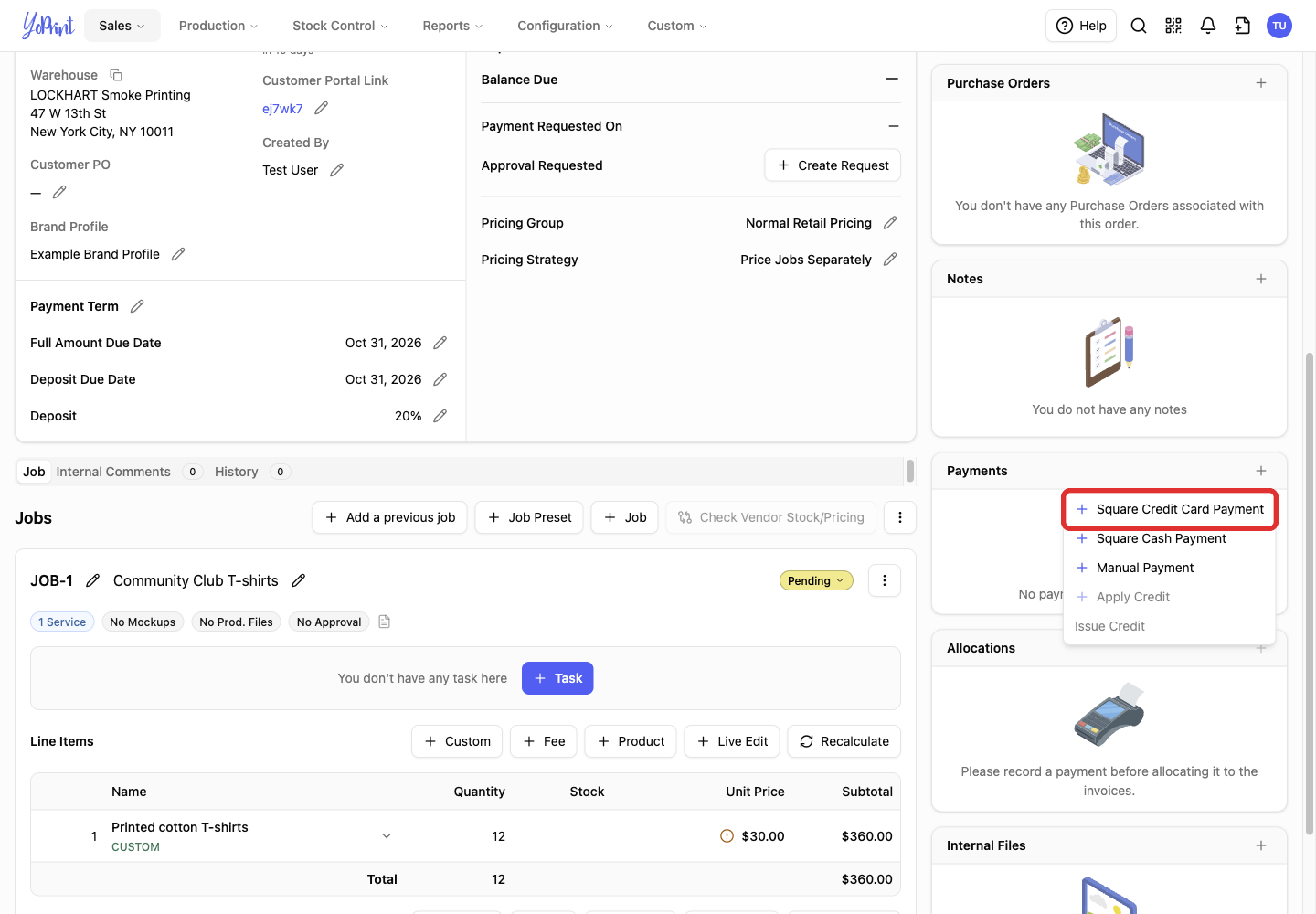Edit the Price Jobs Separately strategy
Viewport: 1316px width, 914px height.
click(x=890, y=260)
